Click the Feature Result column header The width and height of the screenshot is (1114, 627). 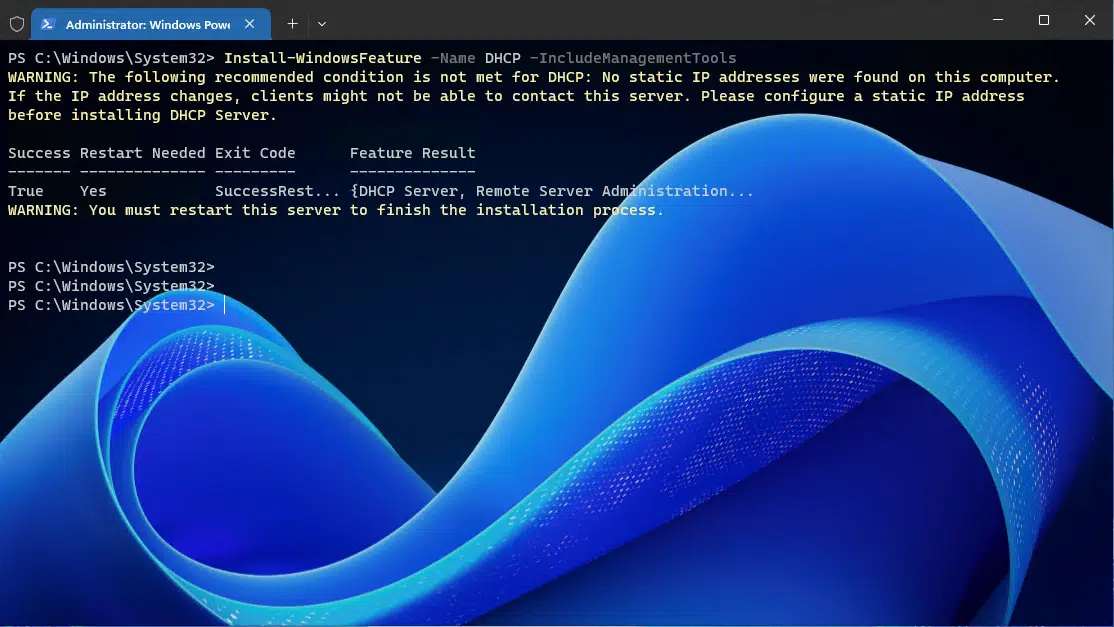[x=412, y=152]
